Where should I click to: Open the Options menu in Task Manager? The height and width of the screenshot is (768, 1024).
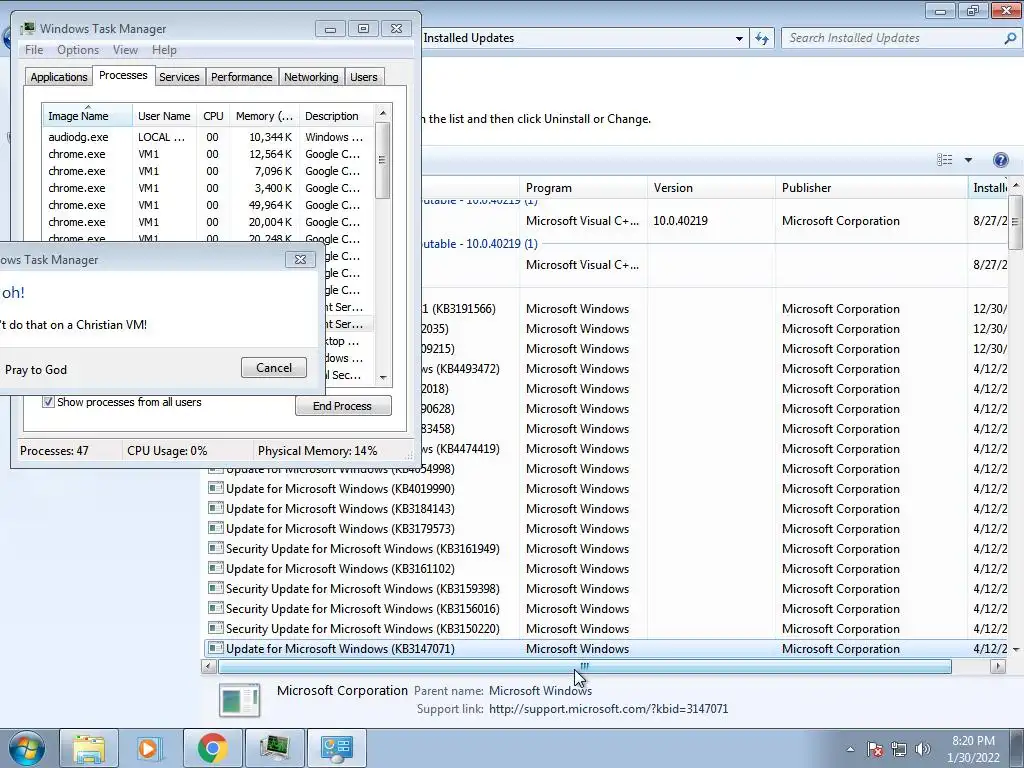pos(78,50)
